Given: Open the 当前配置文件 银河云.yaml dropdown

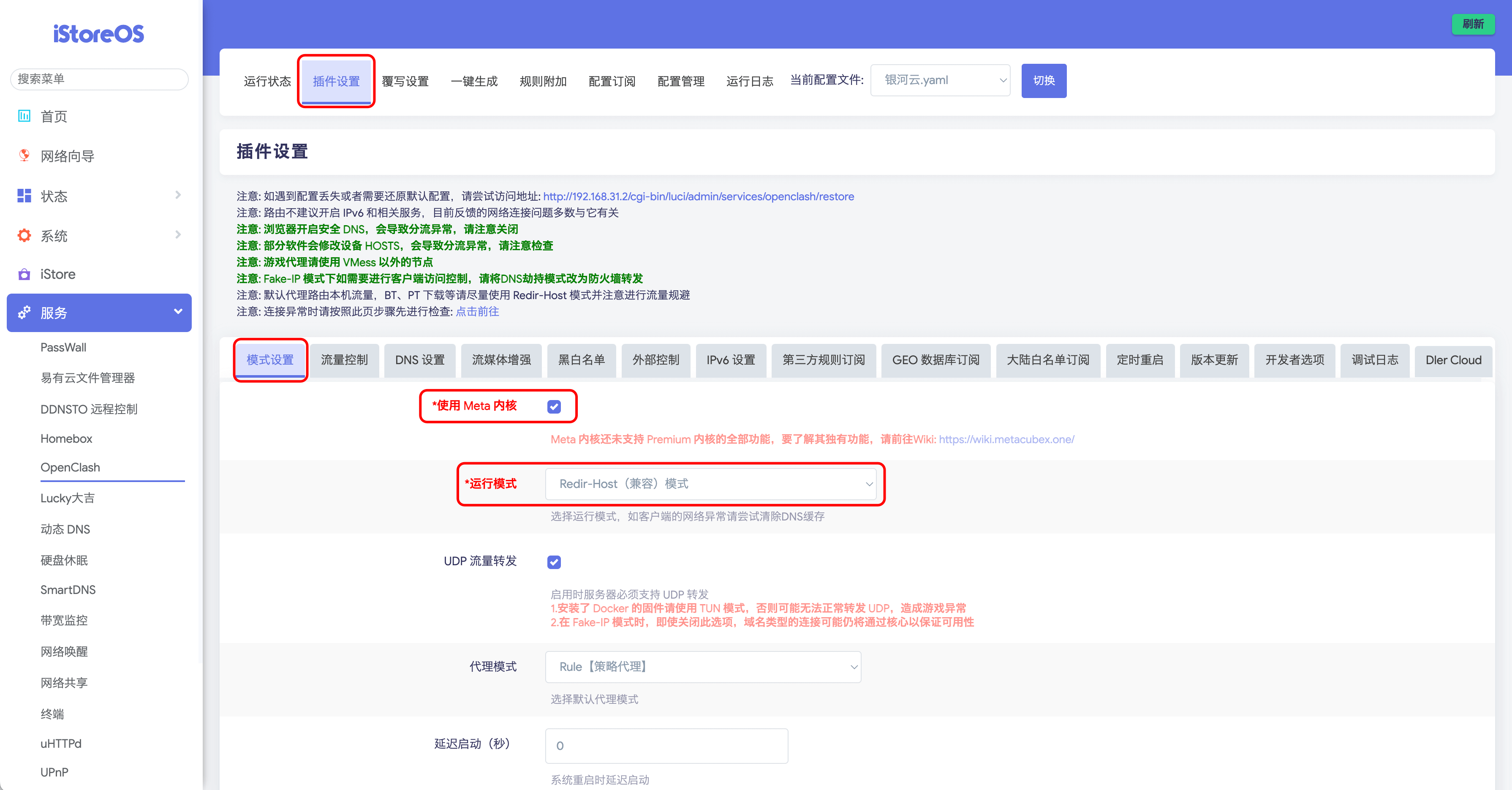Looking at the screenshot, I should click(x=940, y=80).
